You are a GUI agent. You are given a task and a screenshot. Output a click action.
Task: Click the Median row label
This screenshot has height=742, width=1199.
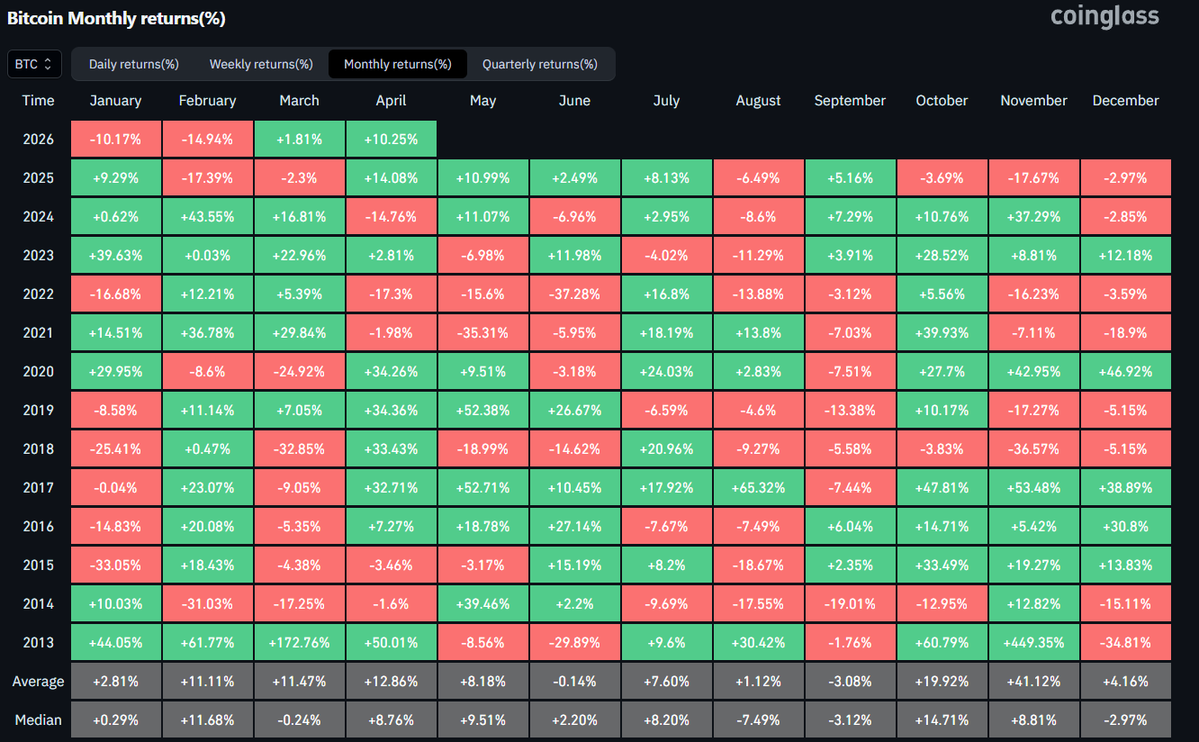point(38,720)
